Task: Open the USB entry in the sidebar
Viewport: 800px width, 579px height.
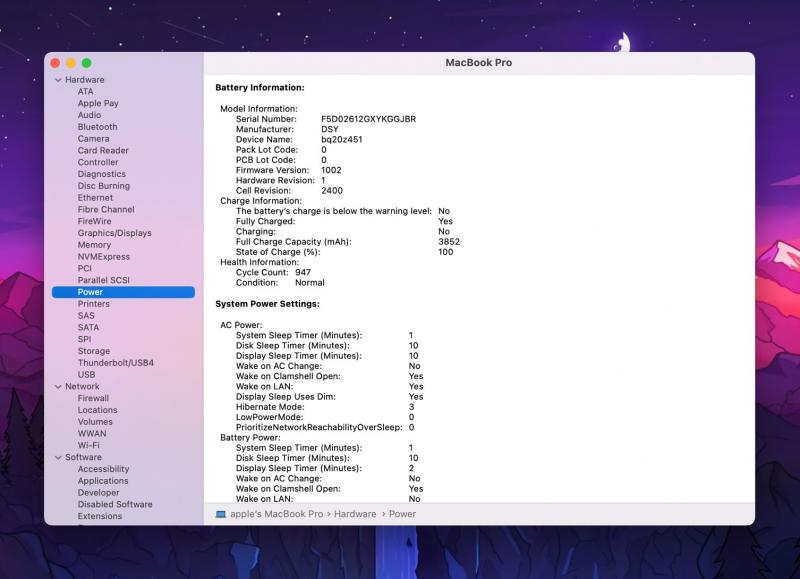Action: click(86, 374)
